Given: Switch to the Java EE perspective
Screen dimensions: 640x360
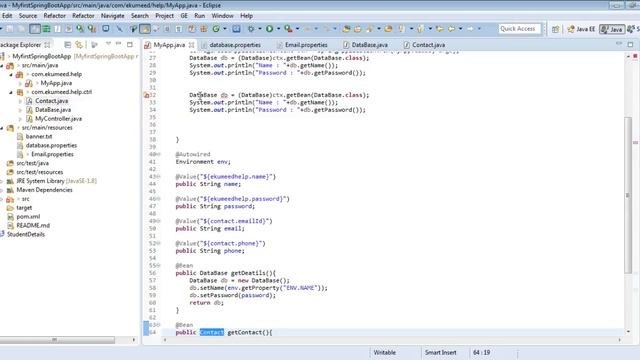Looking at the screenshot, I should (582, 29).
